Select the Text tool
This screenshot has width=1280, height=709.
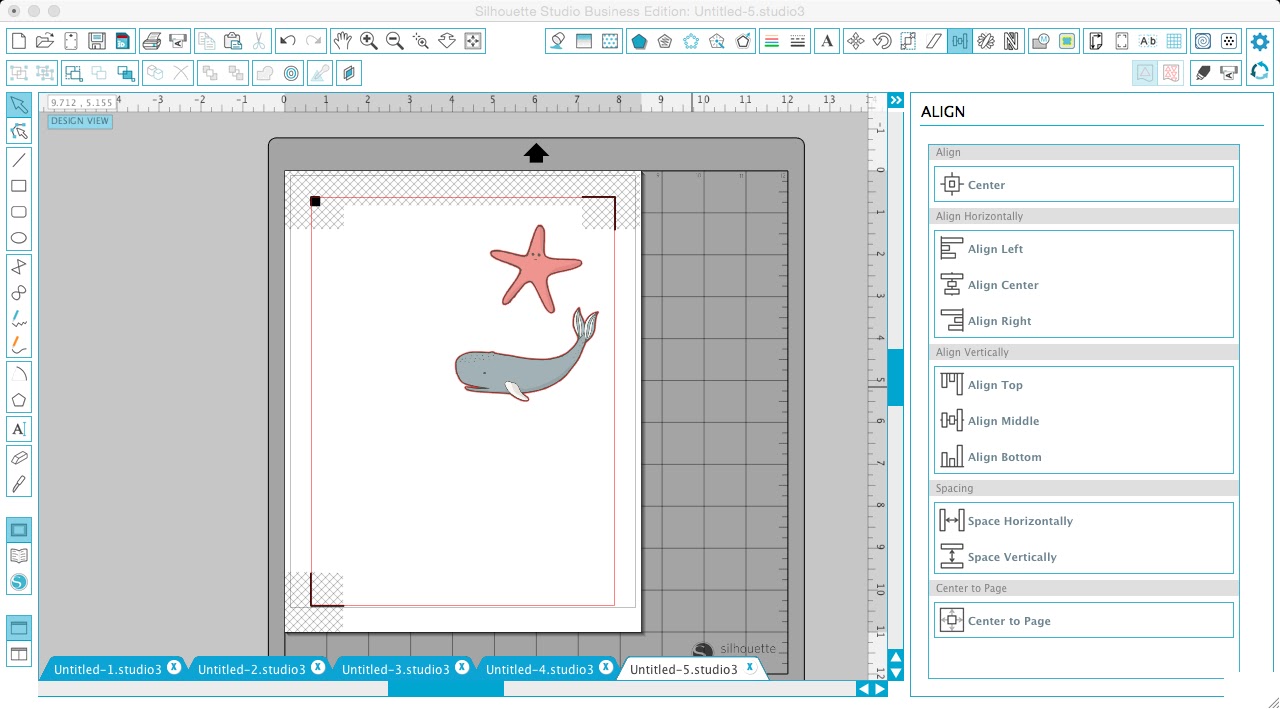(18, 428)
